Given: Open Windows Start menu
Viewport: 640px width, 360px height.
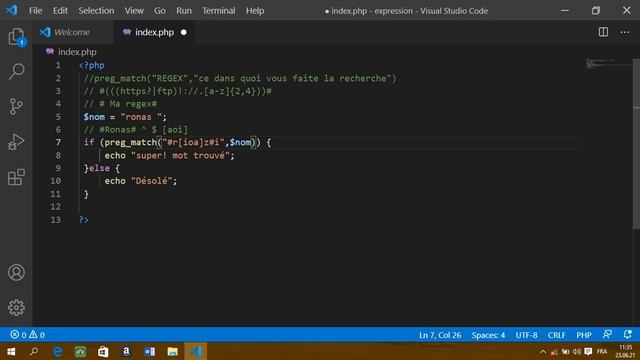Looking at the screenshot, I should click(11, 351).
